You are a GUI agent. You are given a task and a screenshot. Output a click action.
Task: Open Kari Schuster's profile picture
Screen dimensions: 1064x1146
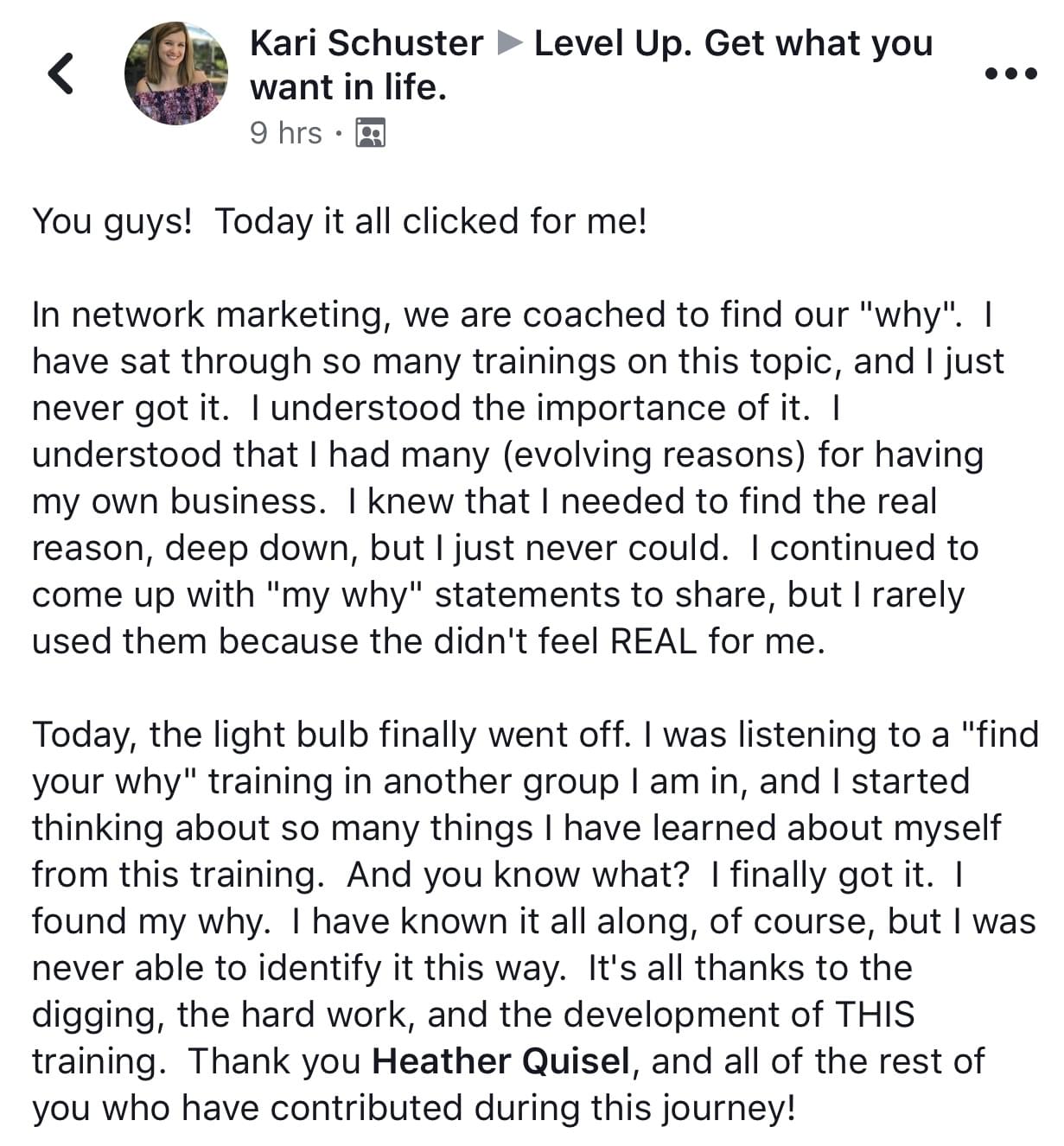click(x=176, y=73)
